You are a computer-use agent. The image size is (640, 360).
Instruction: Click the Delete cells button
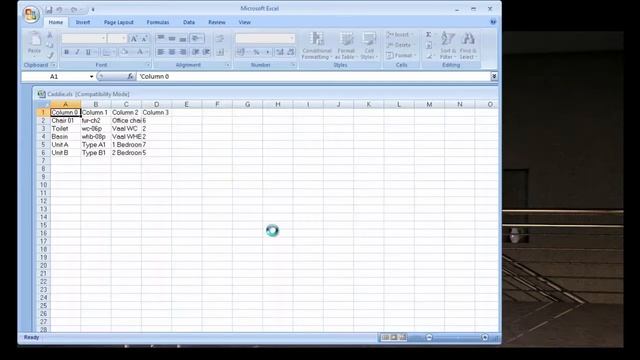[400, 45]
